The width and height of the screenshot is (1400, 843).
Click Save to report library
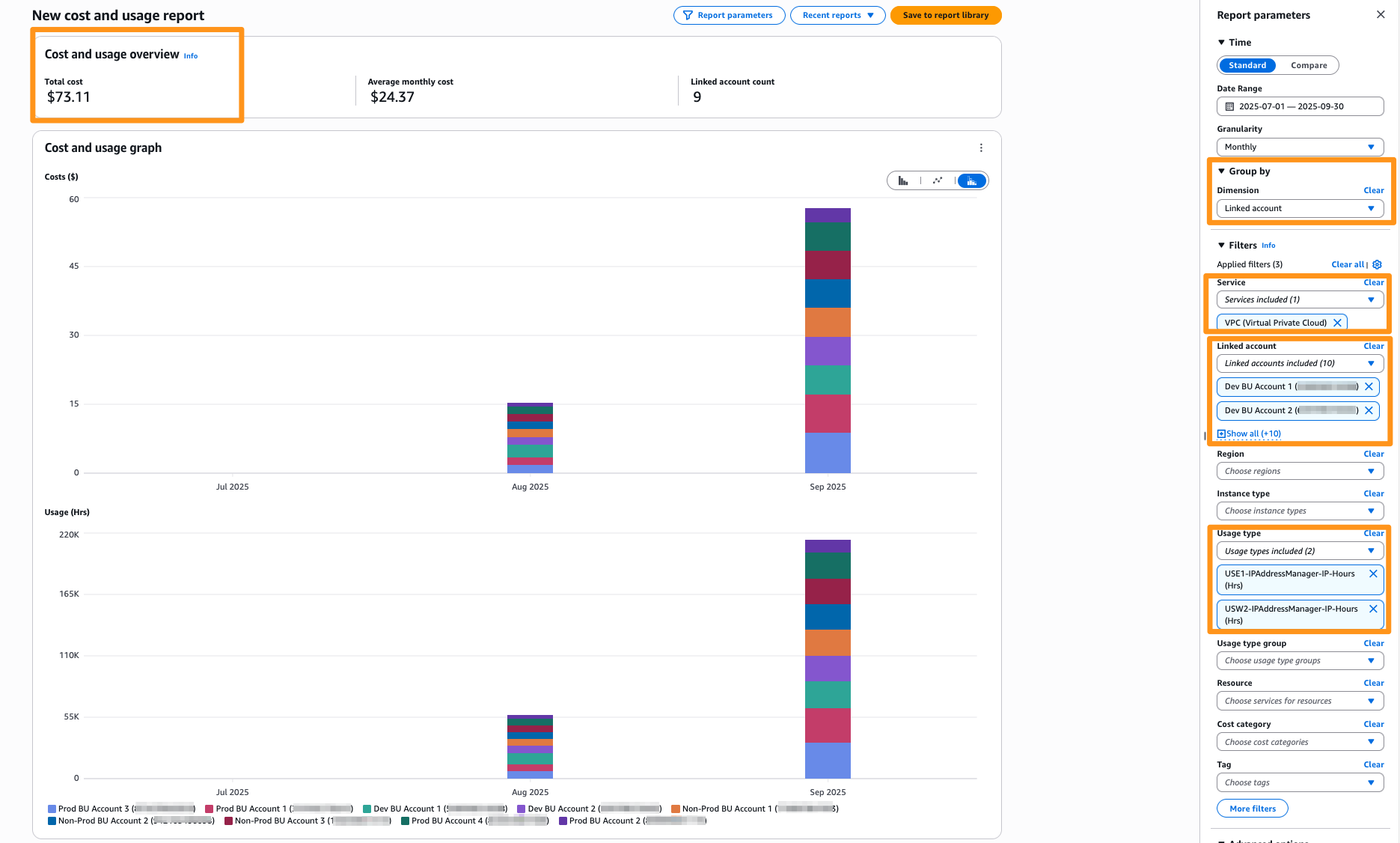click(x=945, y=15)
